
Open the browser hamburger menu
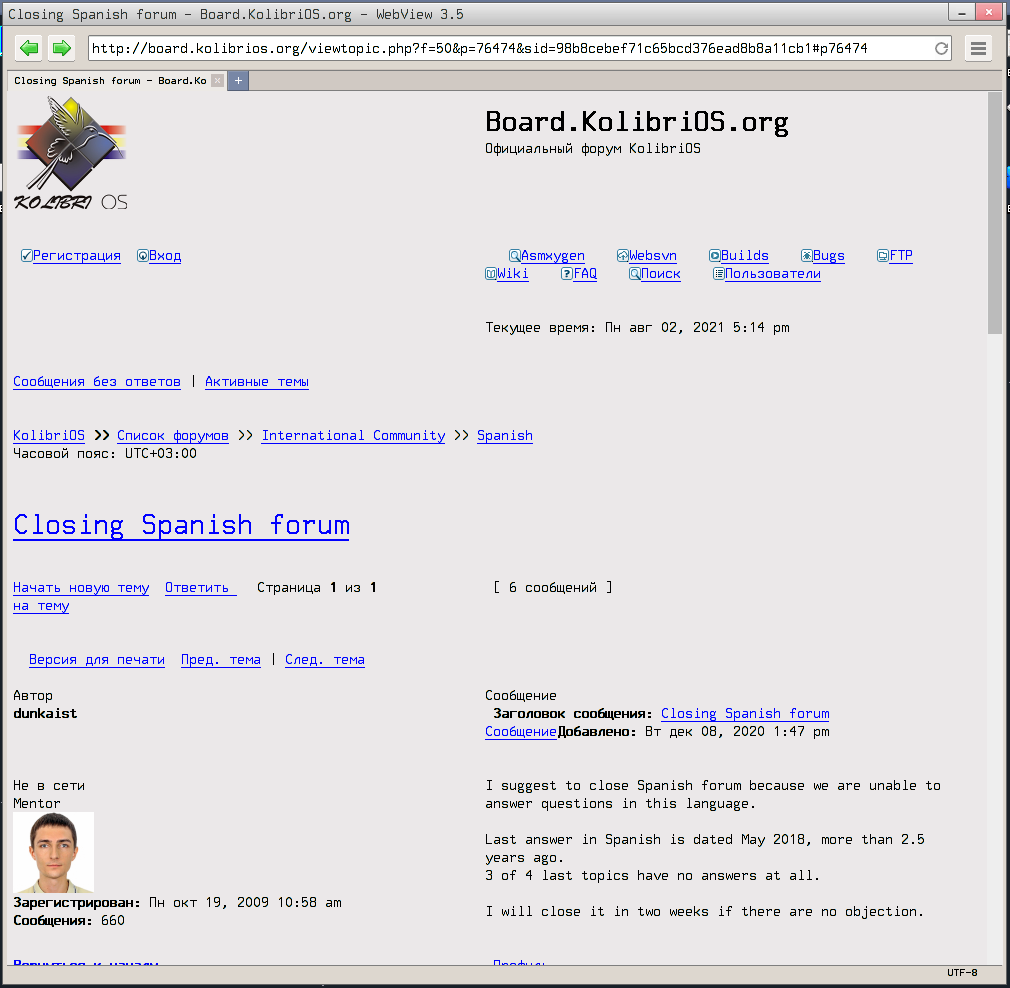[x=978, y=47]
